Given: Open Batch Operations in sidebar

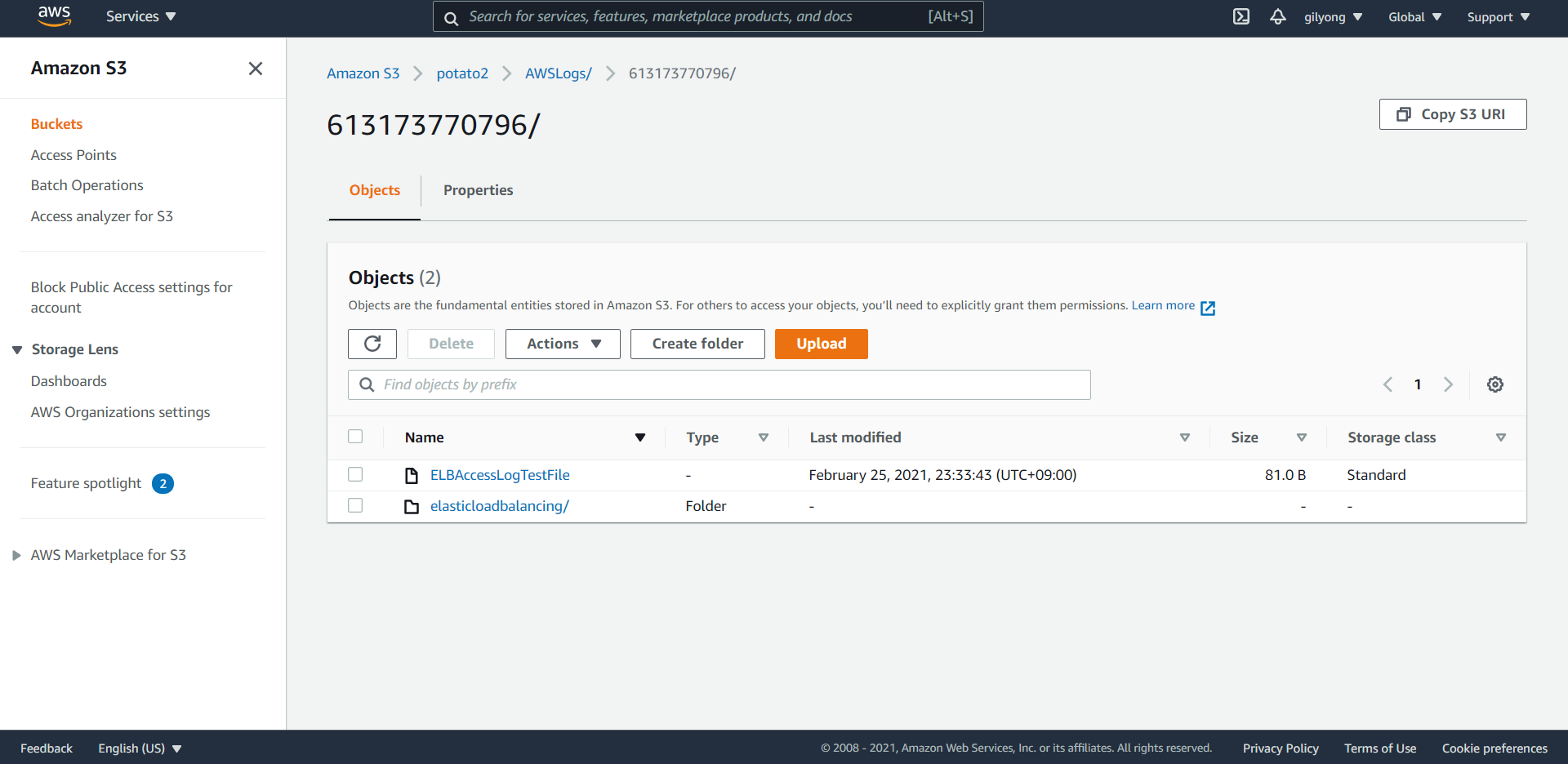Looking at the screenshot, I should pyautogui.click(x=87, y=185).
